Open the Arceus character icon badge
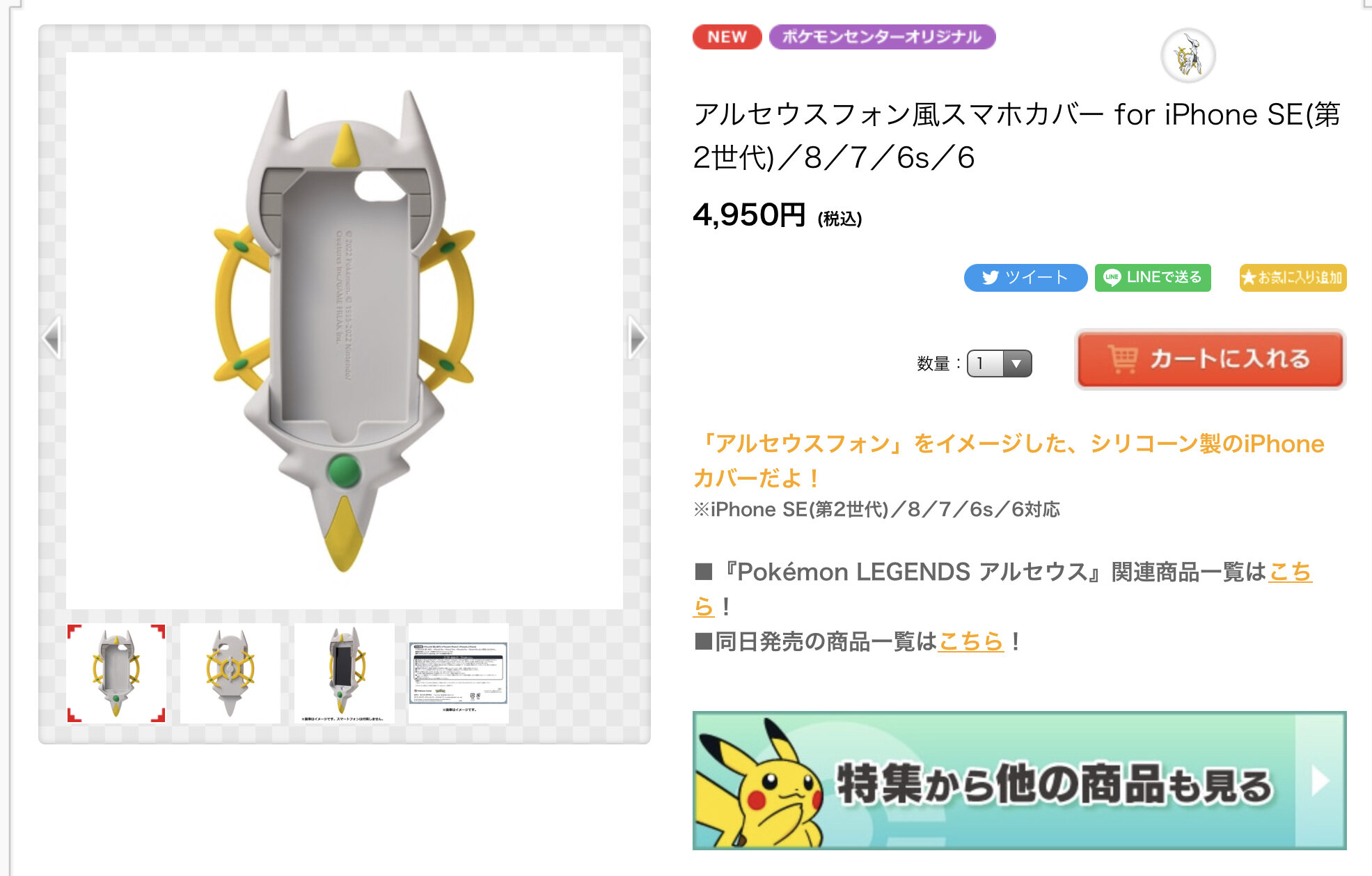Viewport: 1372px width, 876px height. (x=1188, y=56)
